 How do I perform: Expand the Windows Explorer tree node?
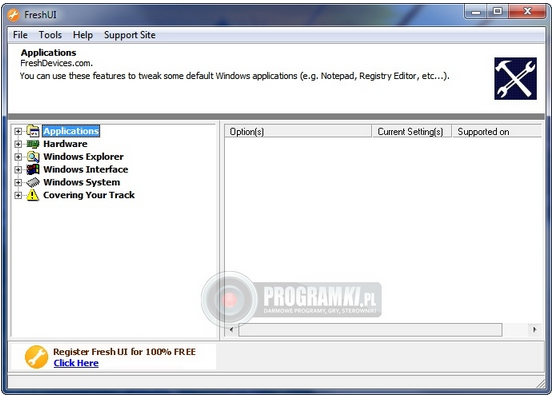pyautogui.click(x=18, y=157)
